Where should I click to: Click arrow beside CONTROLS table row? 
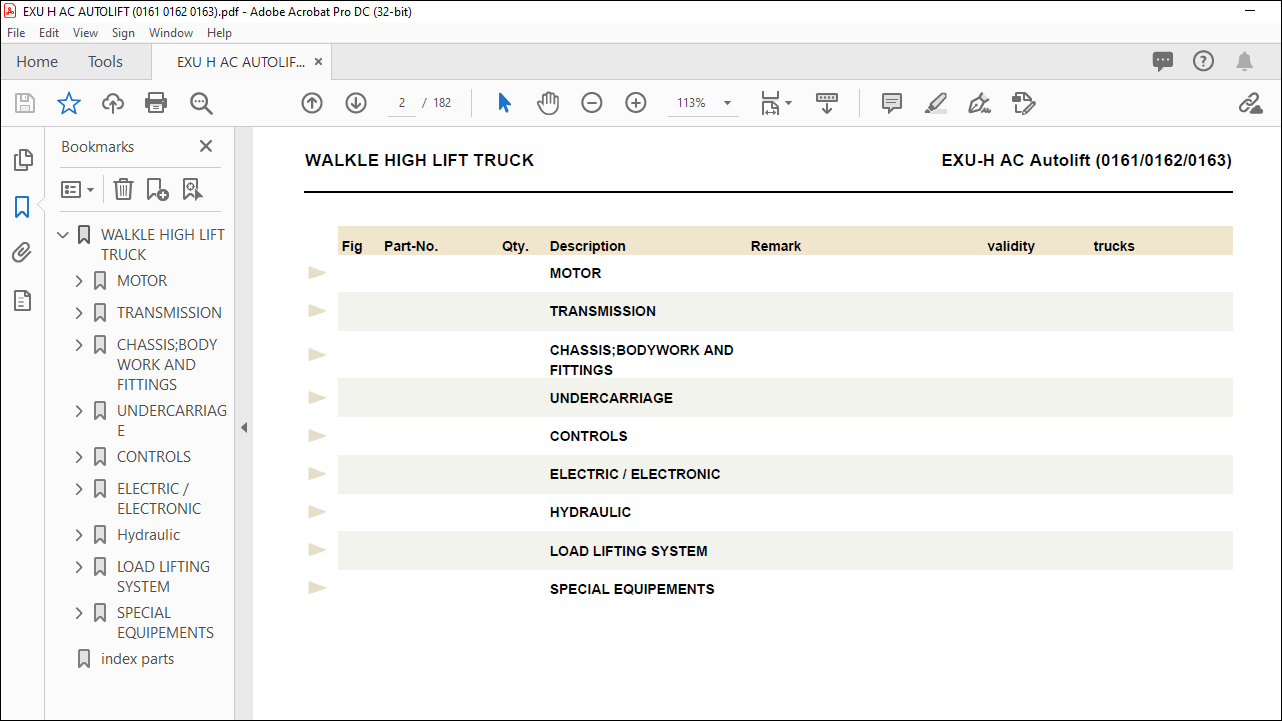point(317,436)
